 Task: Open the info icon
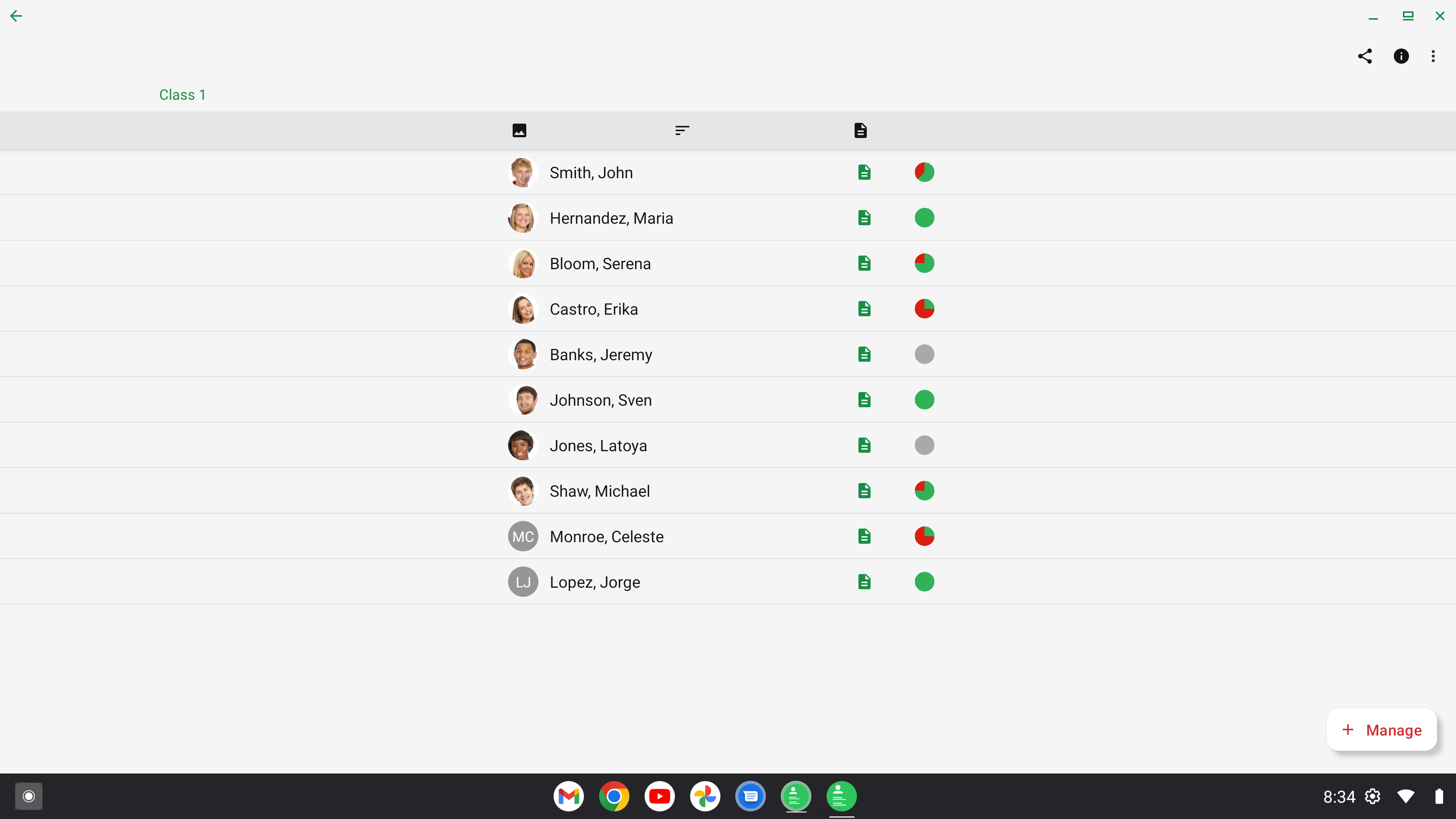(1401, 56)
